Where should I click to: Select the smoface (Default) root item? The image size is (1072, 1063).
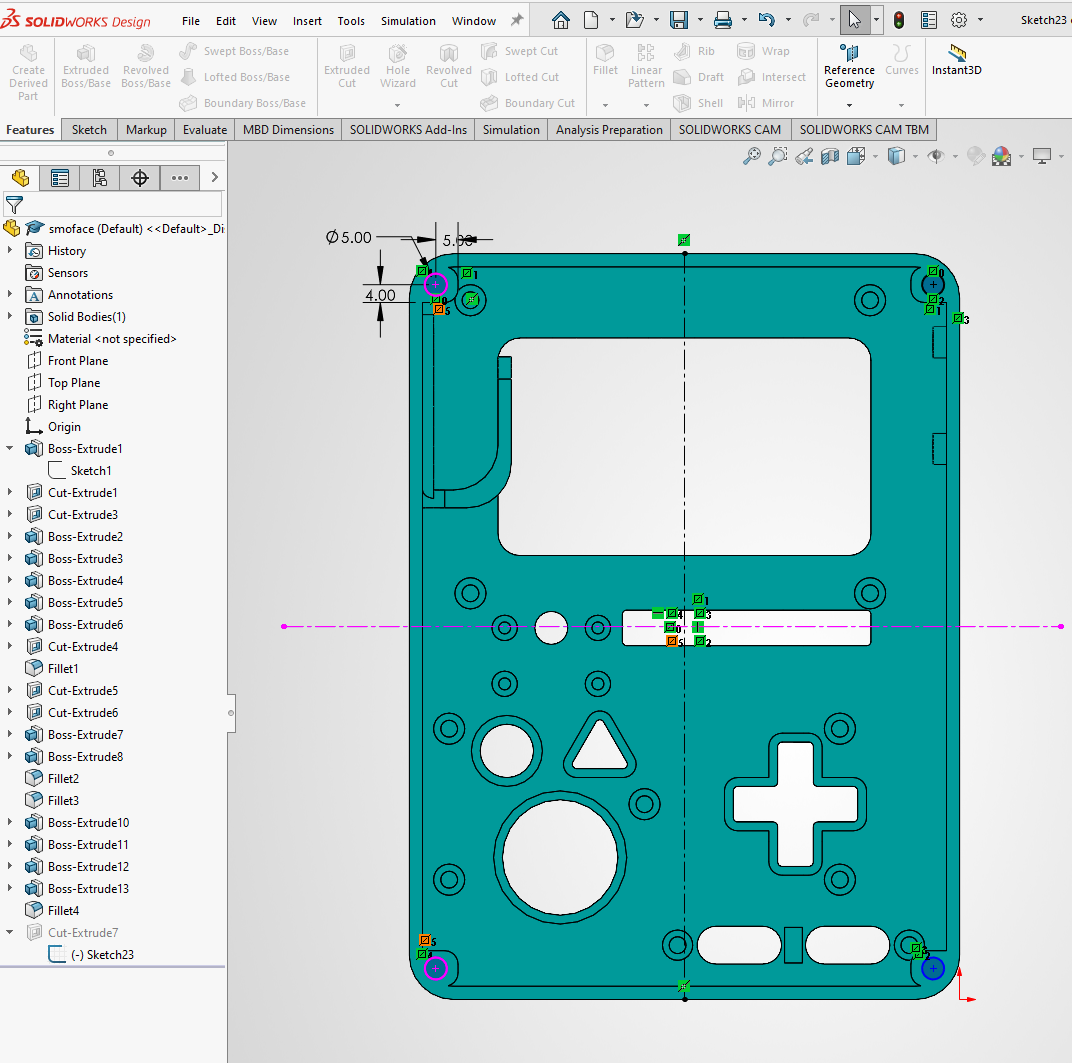point(135,229)
